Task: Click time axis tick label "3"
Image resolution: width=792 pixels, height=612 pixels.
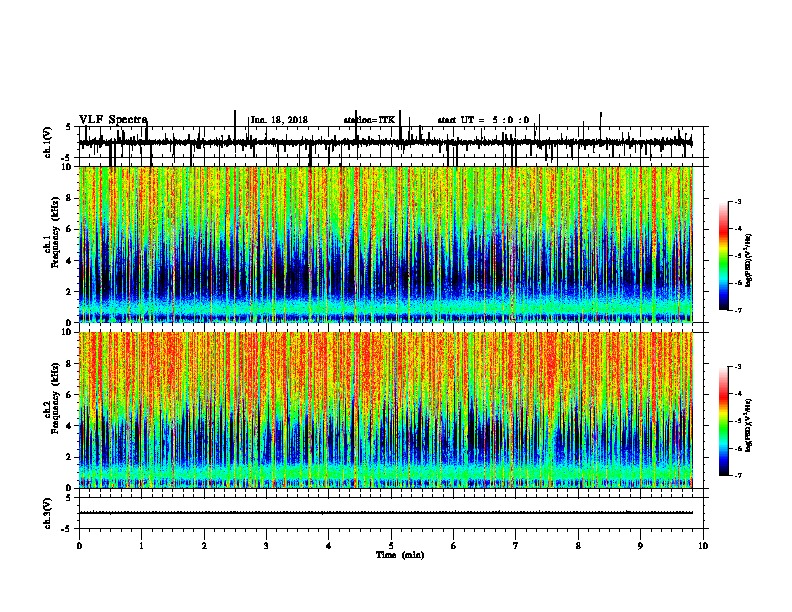Action: tap(266, 546)
